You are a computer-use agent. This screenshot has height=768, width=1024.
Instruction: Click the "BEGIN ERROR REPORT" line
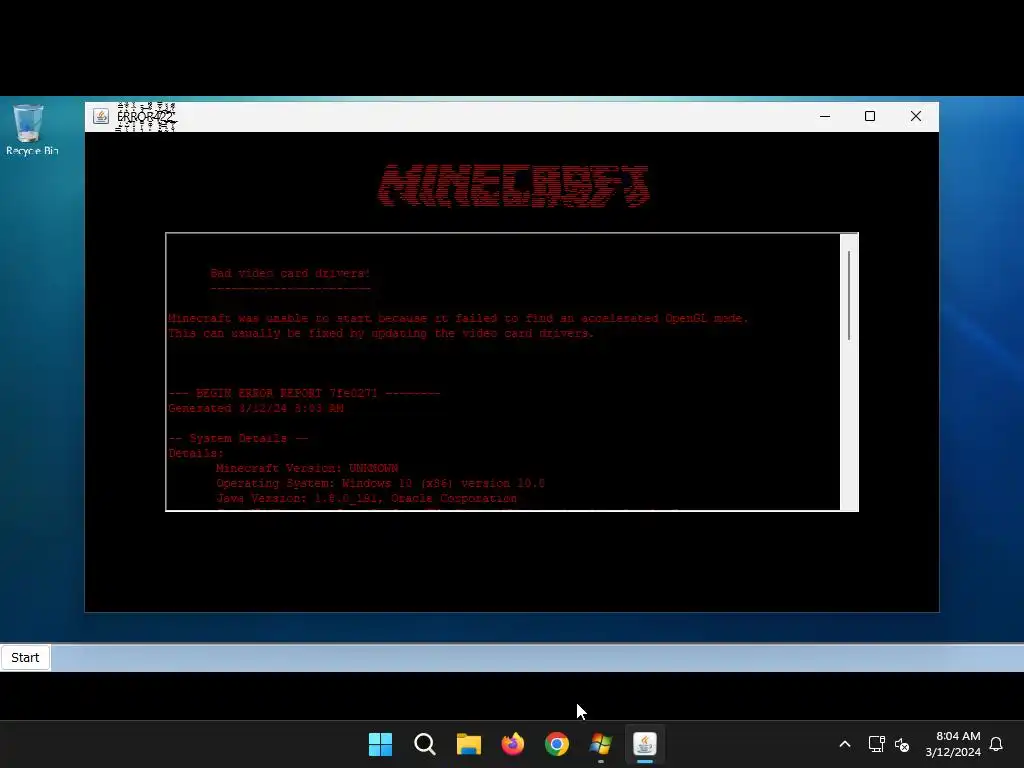(304, 393)
